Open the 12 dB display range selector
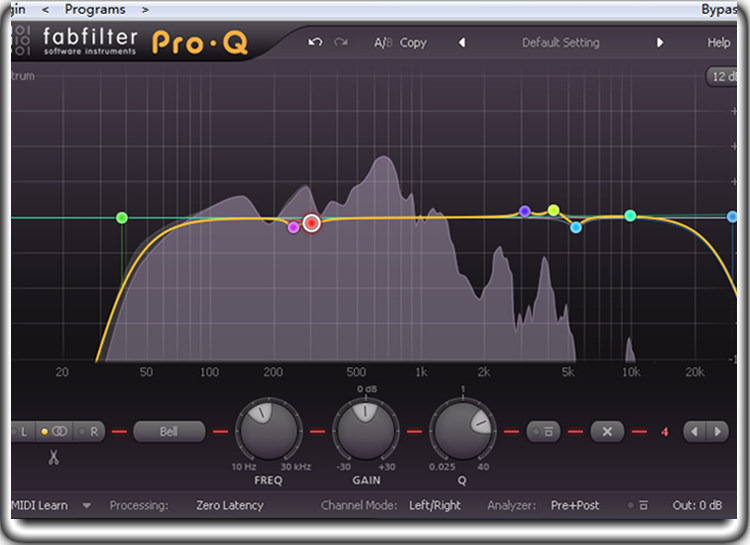 722,77
